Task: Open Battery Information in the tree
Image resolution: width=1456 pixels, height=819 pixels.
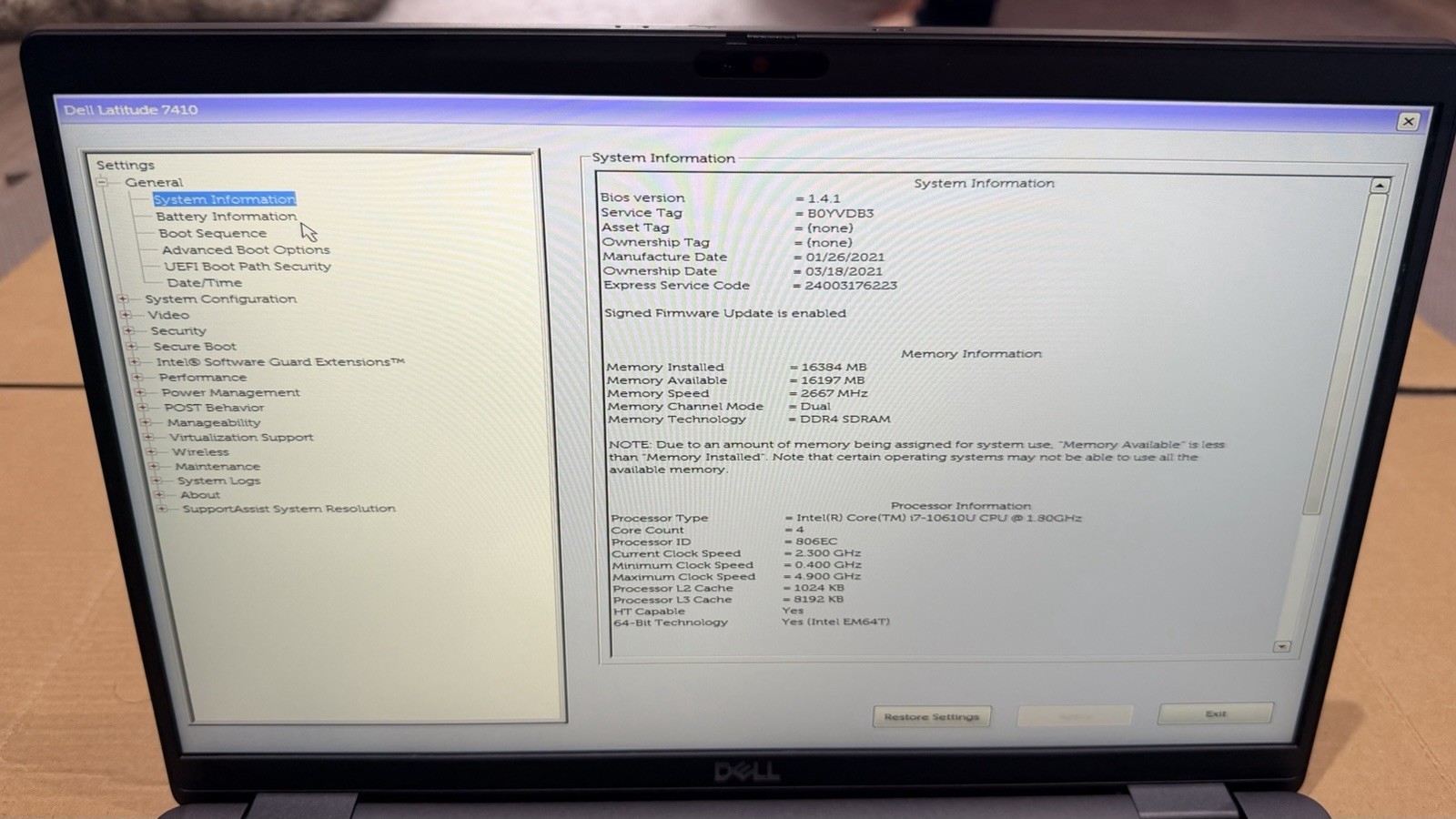Action: tap(226, 217)
